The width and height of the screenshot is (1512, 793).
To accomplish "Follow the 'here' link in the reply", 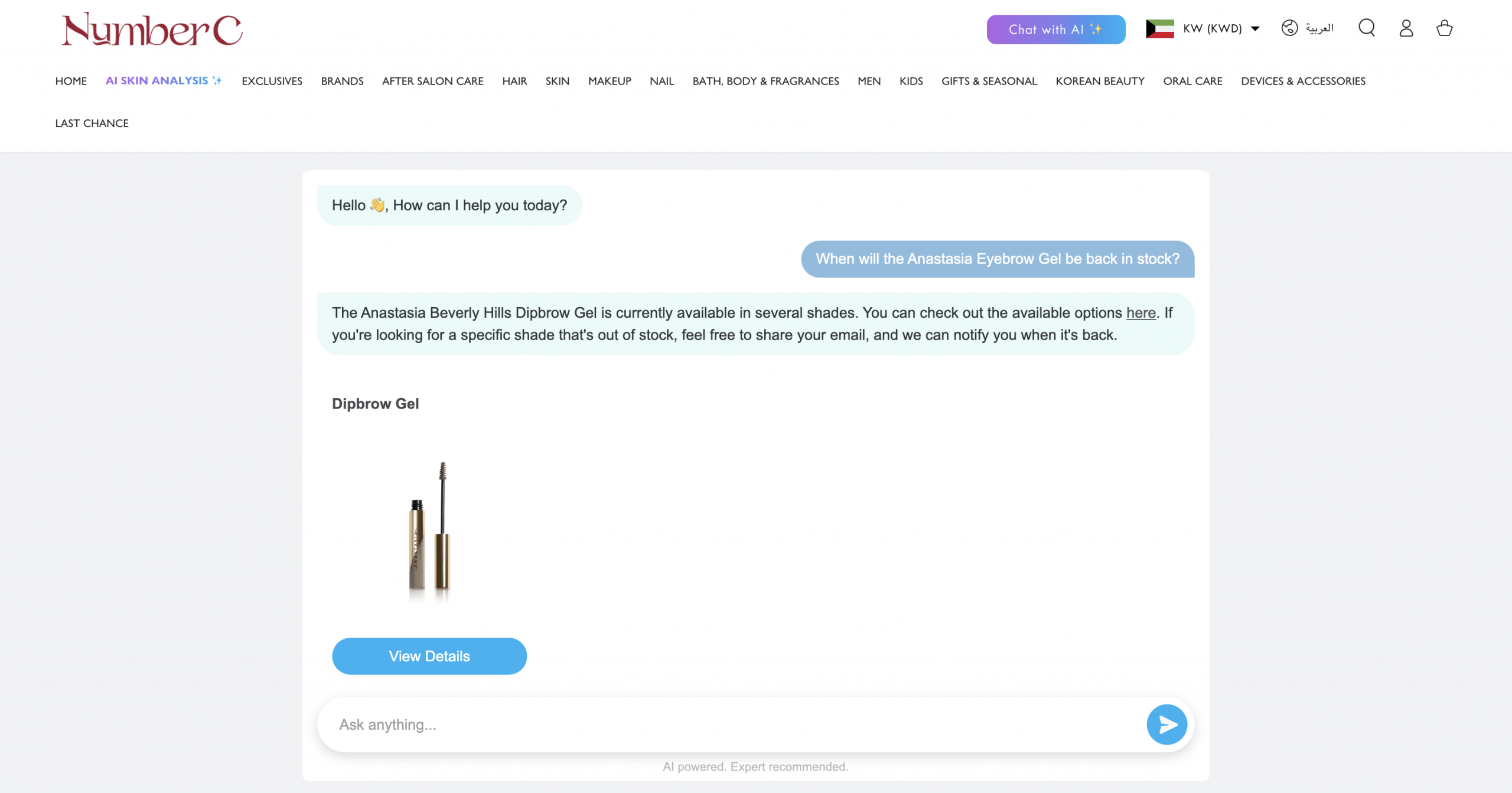I will click(1140, 313).
